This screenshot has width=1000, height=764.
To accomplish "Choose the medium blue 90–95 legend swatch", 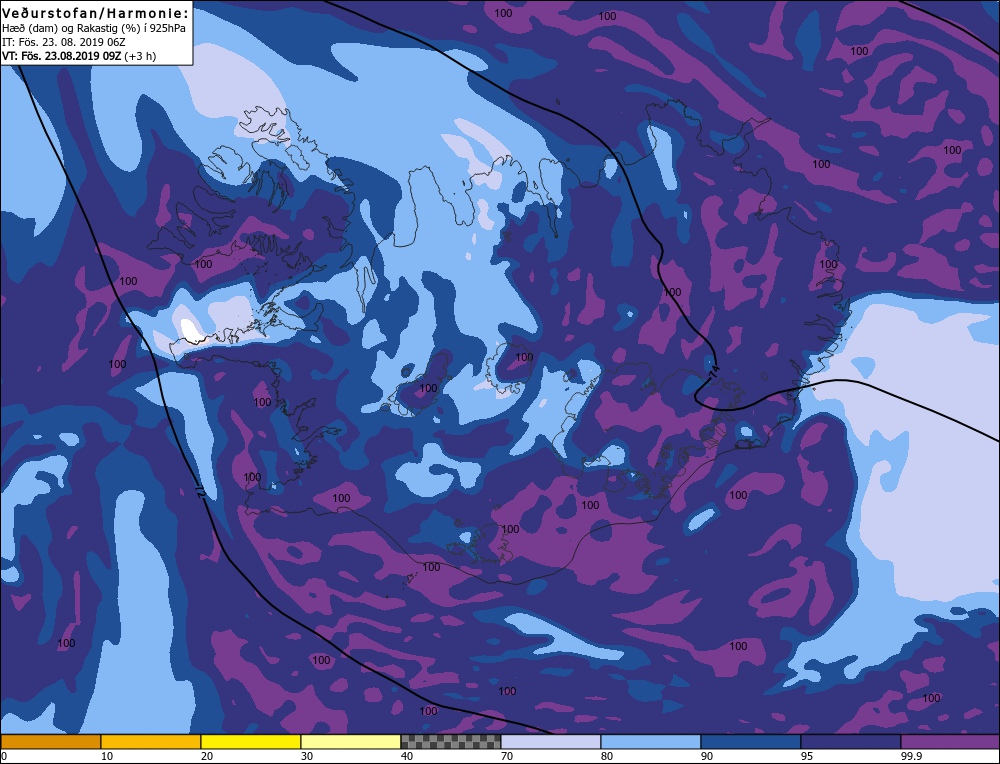I will point(751,741).
